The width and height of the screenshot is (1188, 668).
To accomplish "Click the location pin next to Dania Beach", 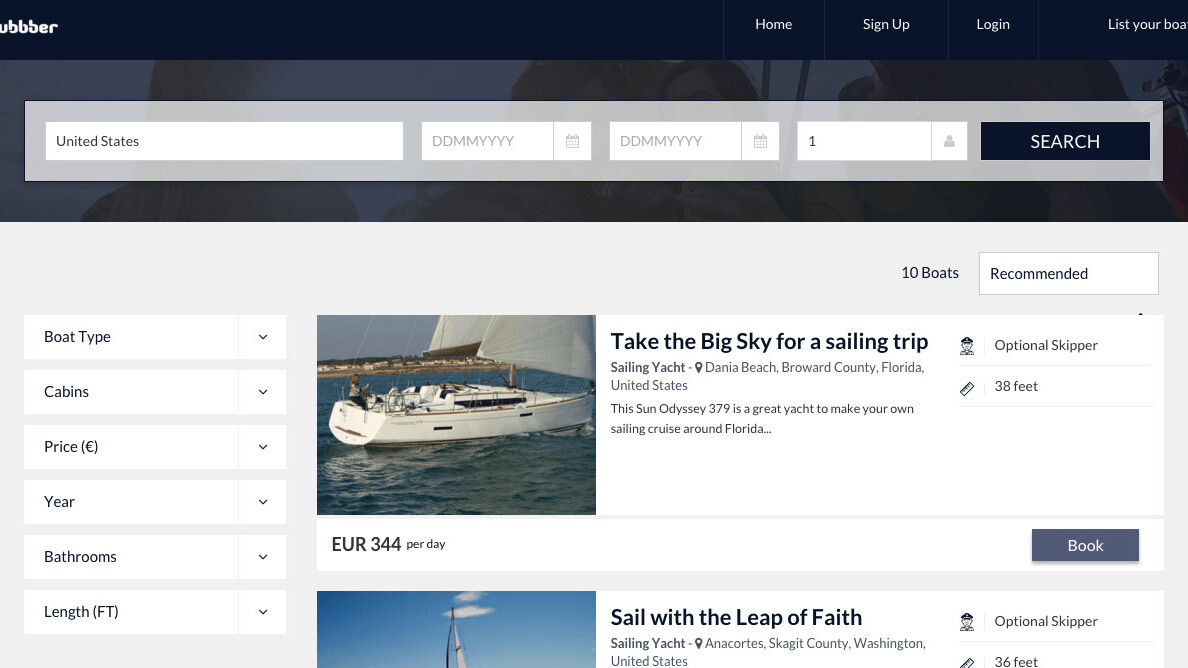I will [699, 368].
